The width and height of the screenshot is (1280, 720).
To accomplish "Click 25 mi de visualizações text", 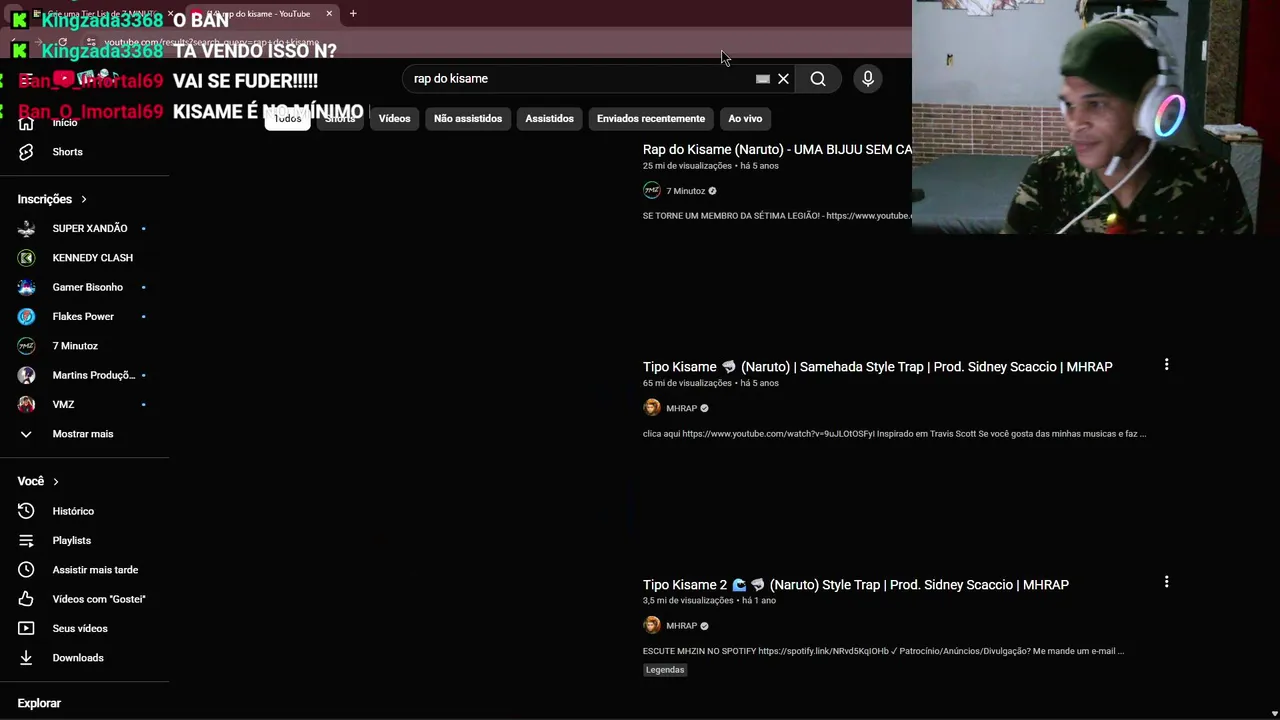I will [x=687, y=166].
